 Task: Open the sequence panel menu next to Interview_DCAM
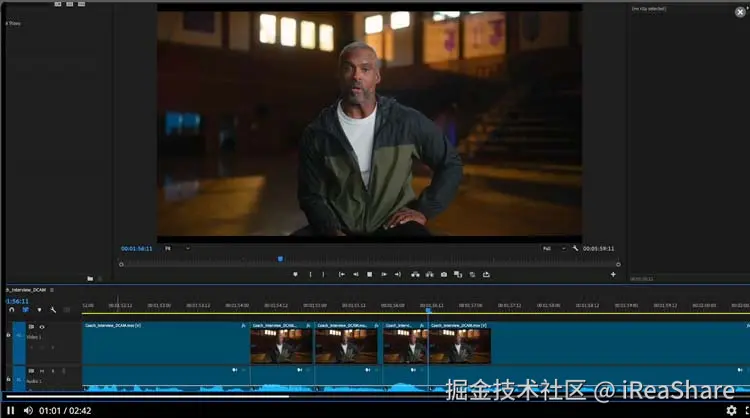coord(52,290)
